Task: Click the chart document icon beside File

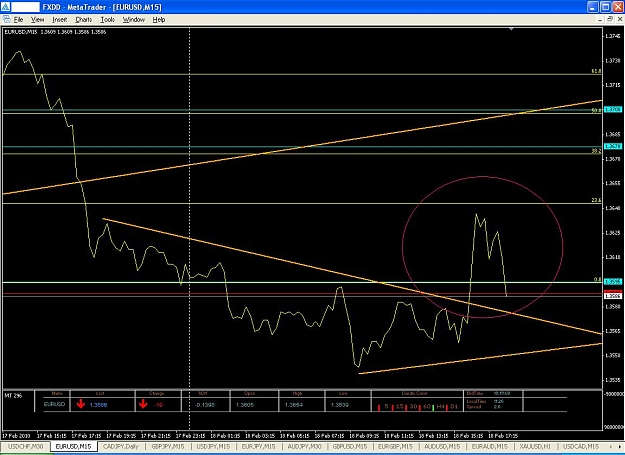Action: pyautogui.click(x=6, y=19)
